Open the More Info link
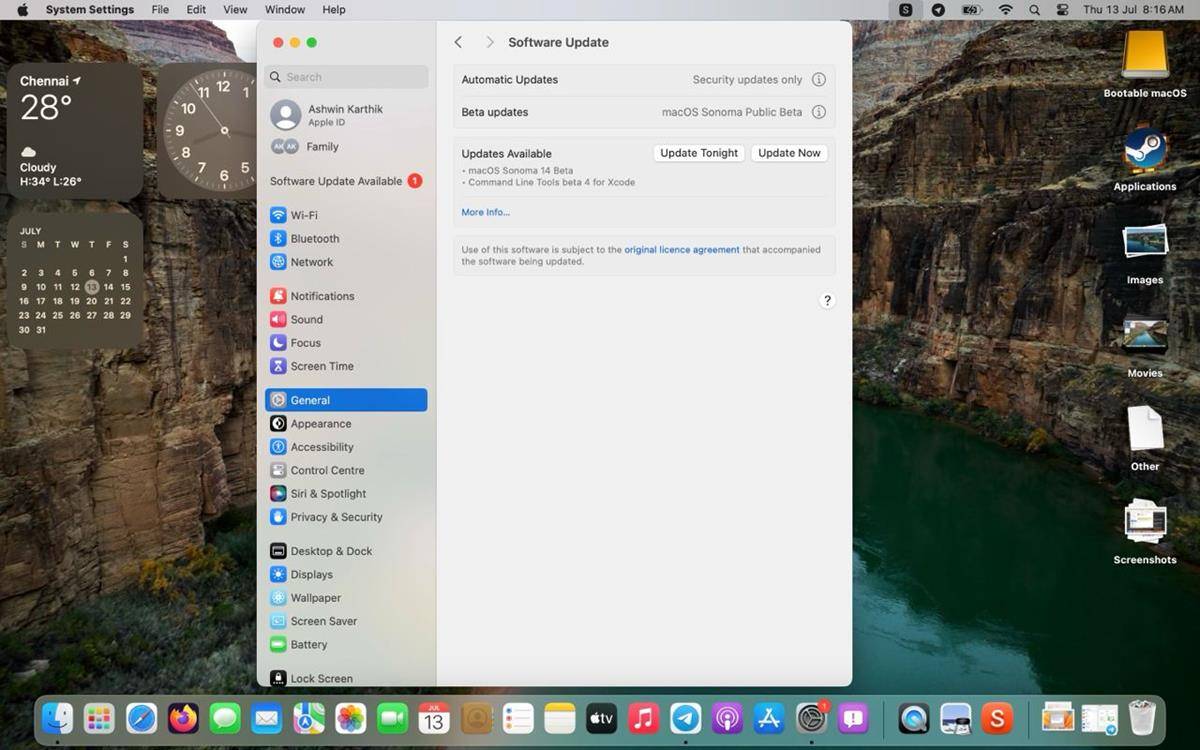The height and width of the screenshot is (750, 1200). click(485, 212)
